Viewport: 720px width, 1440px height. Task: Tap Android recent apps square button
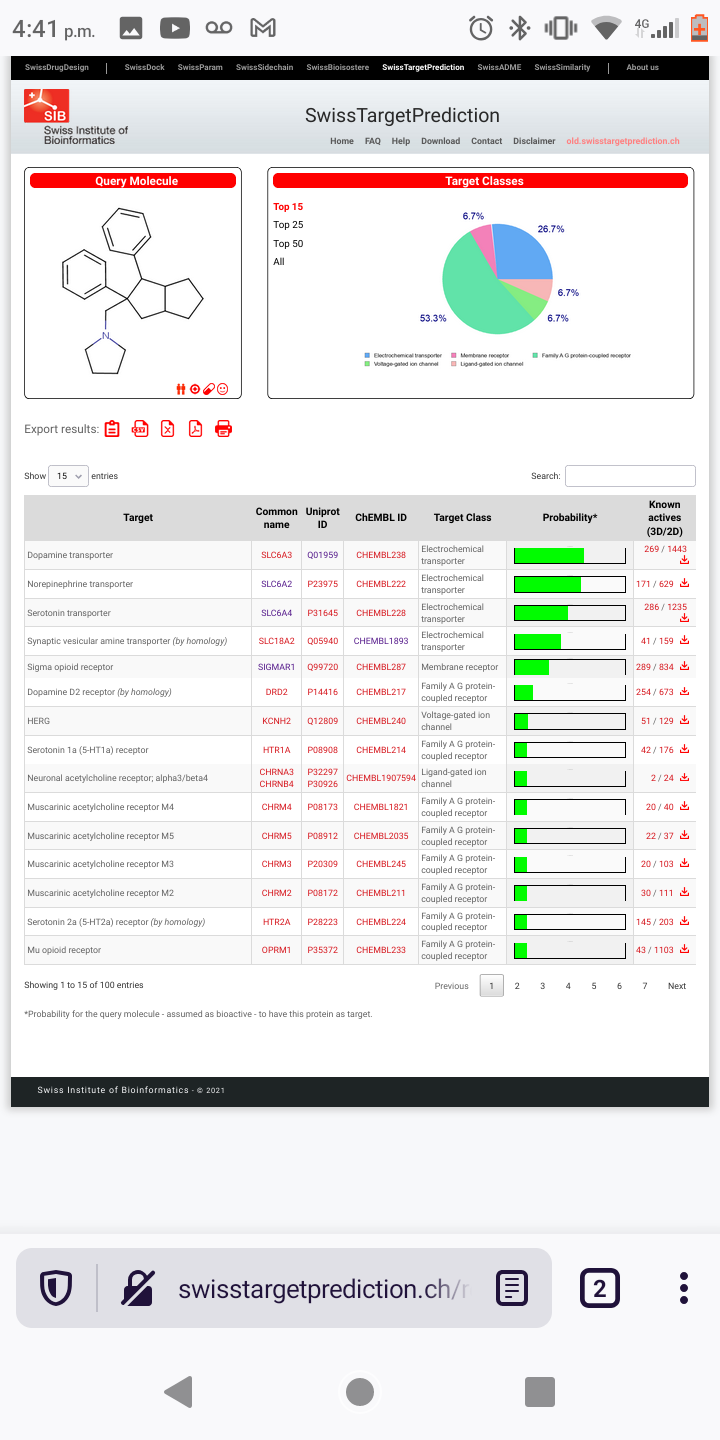540,1391
